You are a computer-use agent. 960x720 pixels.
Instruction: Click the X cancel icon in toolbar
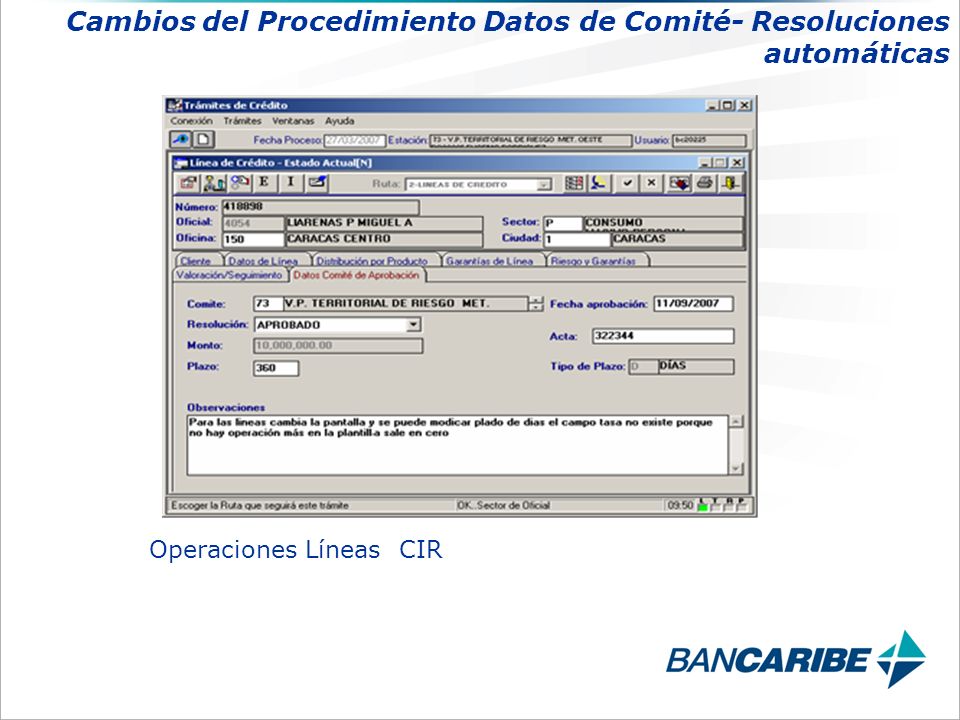pyautogui.click(x=651, y=182)
